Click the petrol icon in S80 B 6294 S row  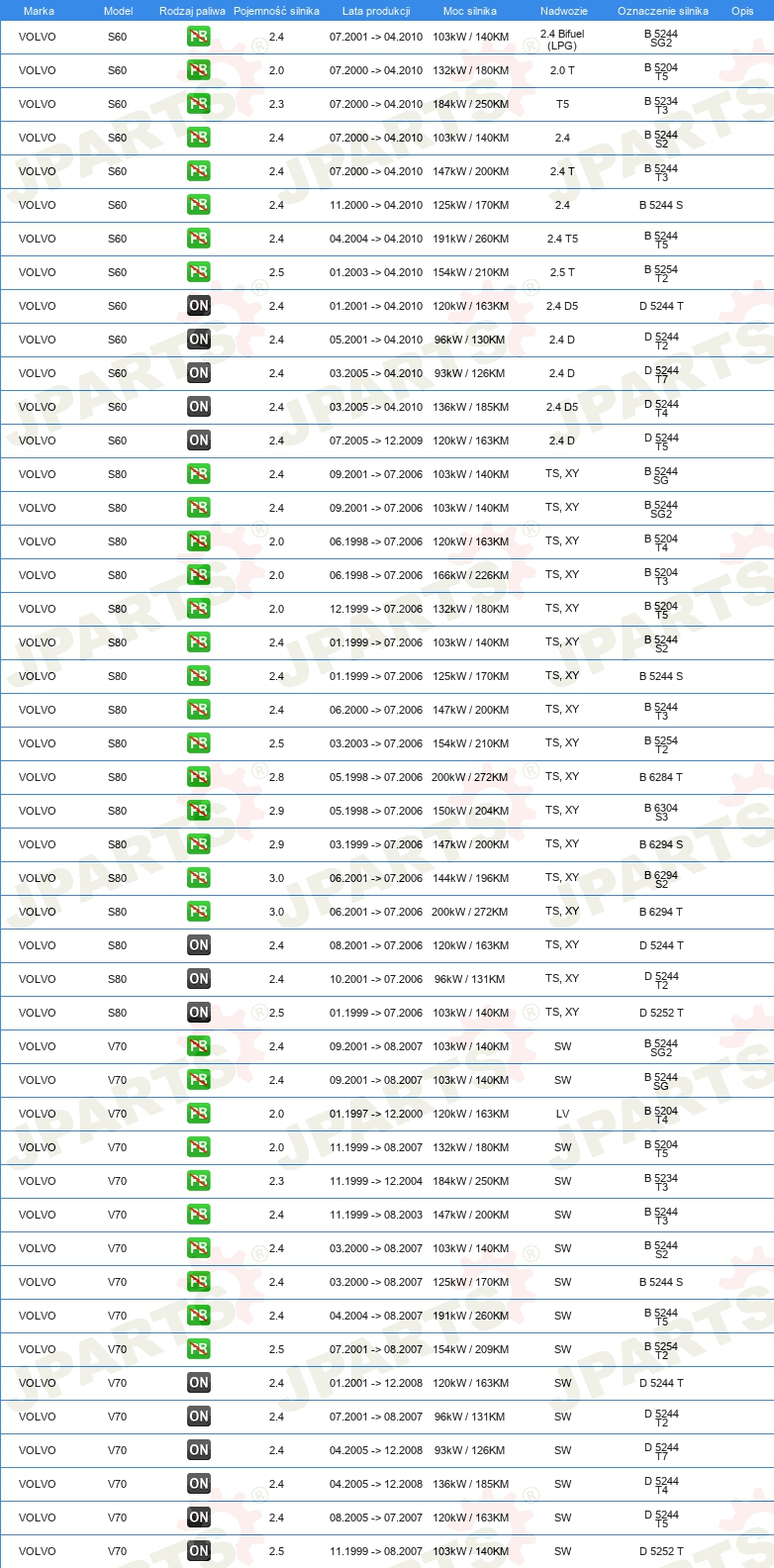199,844
